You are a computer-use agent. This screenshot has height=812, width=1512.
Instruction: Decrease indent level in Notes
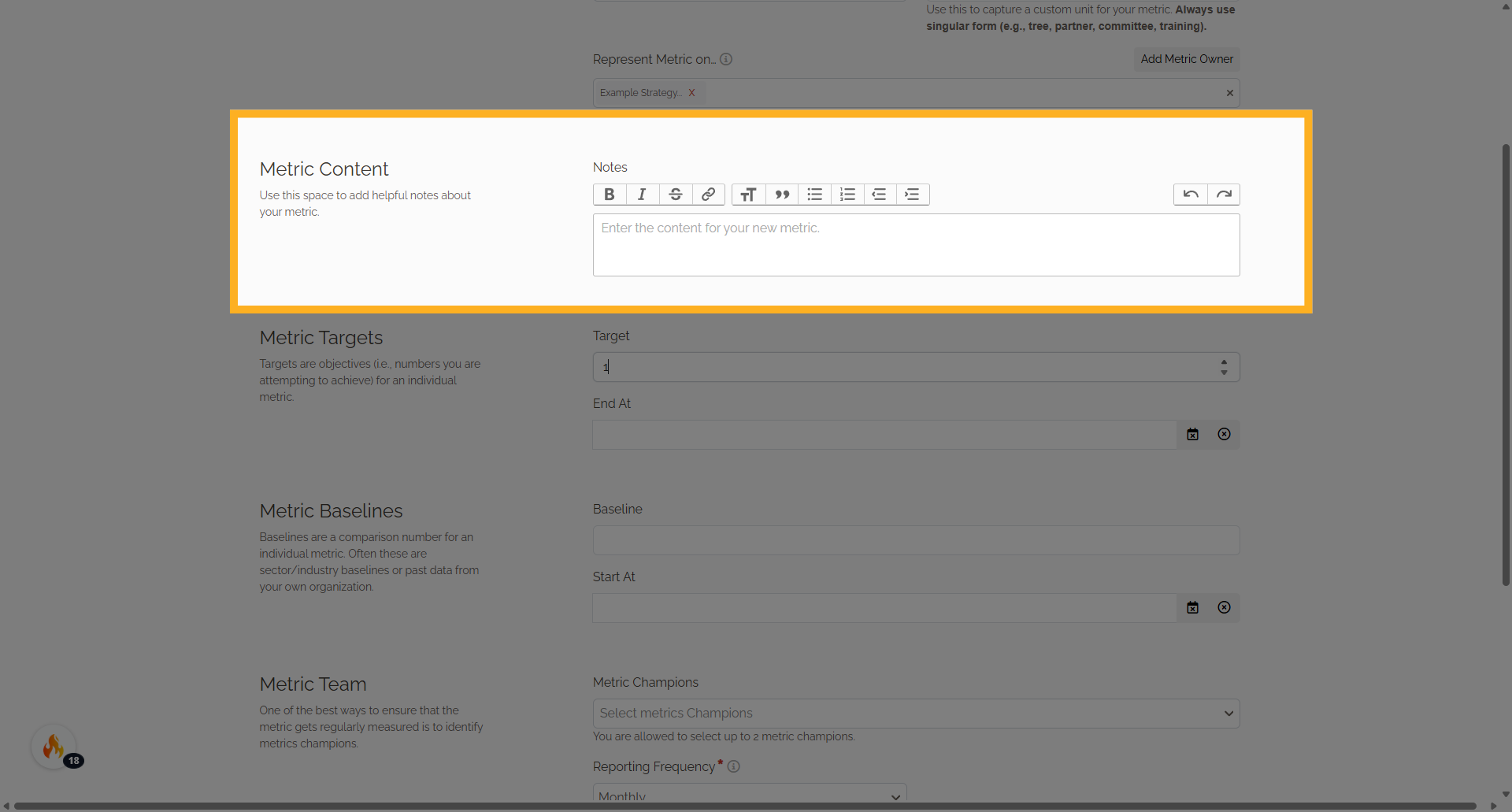(x=880, y=195)
